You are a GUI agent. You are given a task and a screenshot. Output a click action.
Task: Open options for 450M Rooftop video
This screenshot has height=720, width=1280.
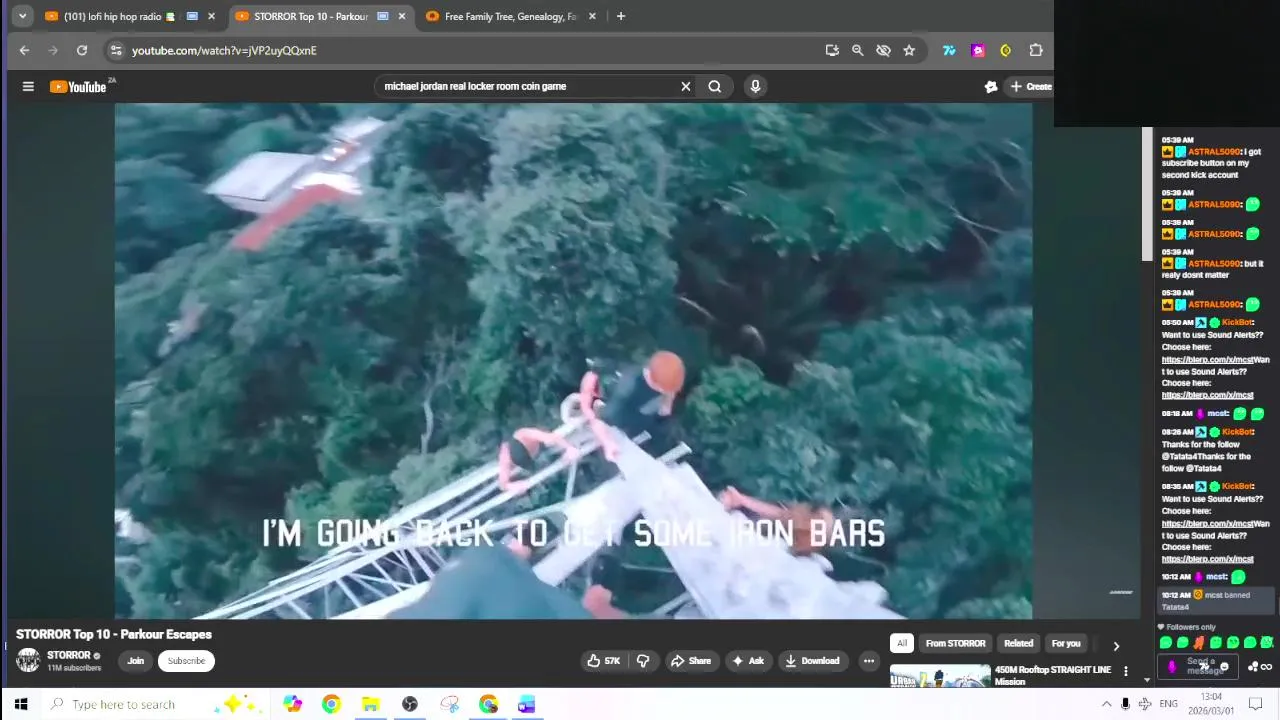click(x=1125, y=671)
